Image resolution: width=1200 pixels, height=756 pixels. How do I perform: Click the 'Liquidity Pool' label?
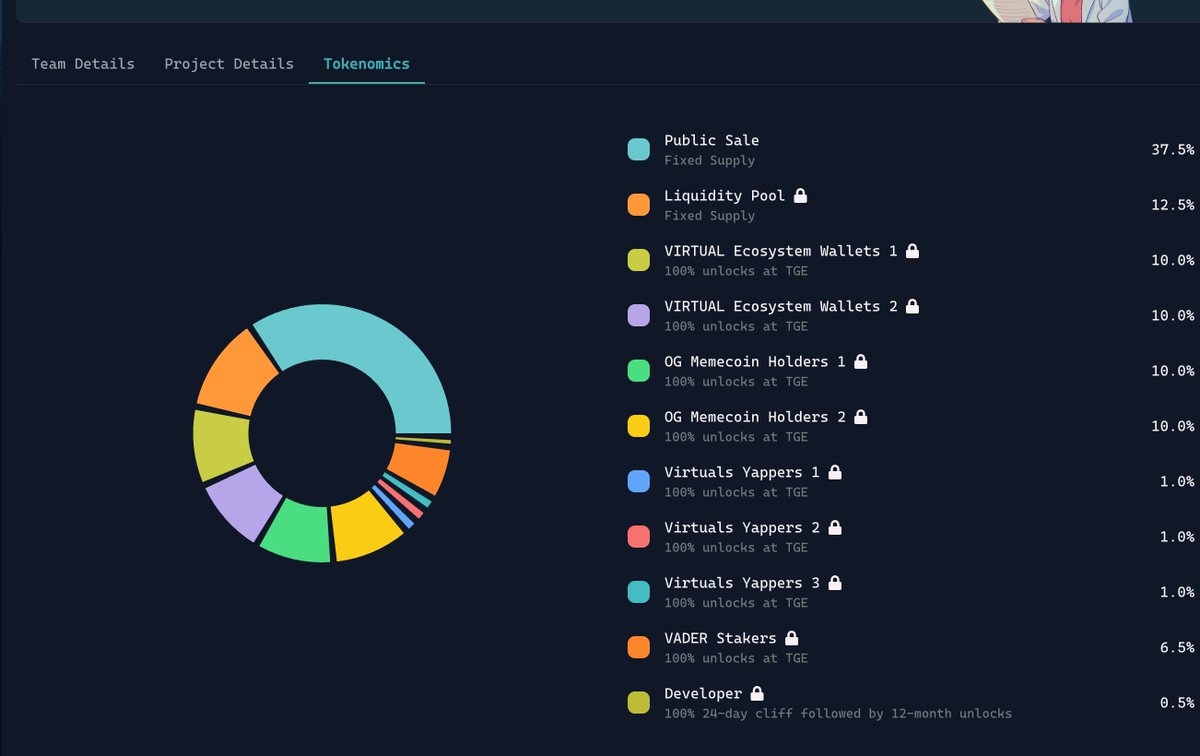pos(725,196)
